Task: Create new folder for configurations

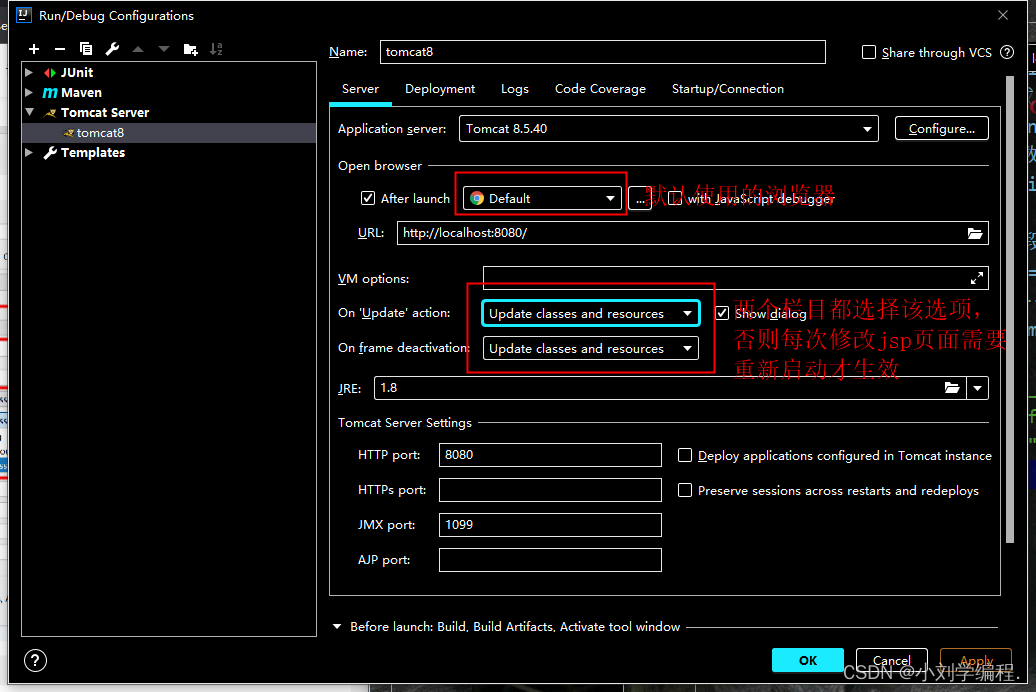Action: click(190, 49)
